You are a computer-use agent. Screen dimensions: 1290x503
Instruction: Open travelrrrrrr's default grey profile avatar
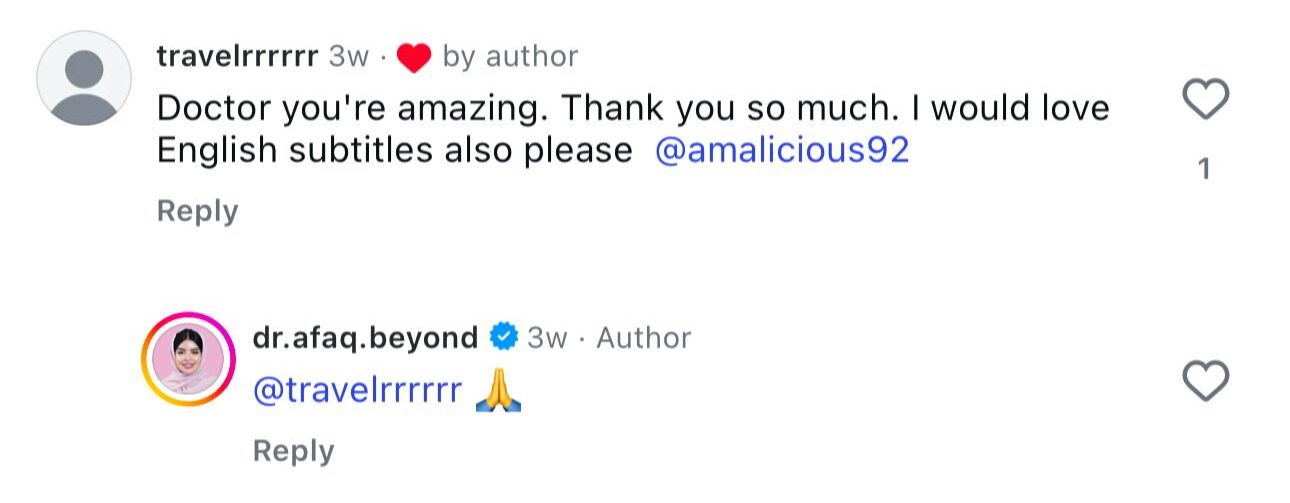[x=84, y=77]
